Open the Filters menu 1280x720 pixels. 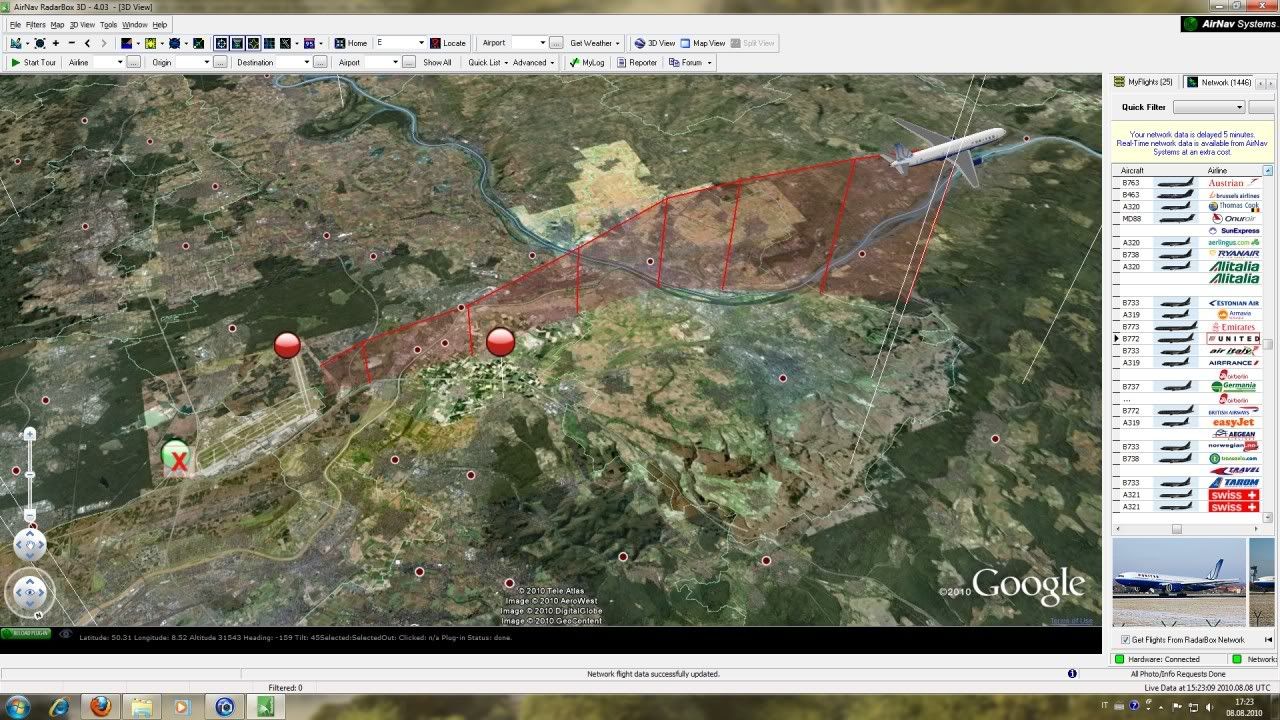(x=35, y=24)
